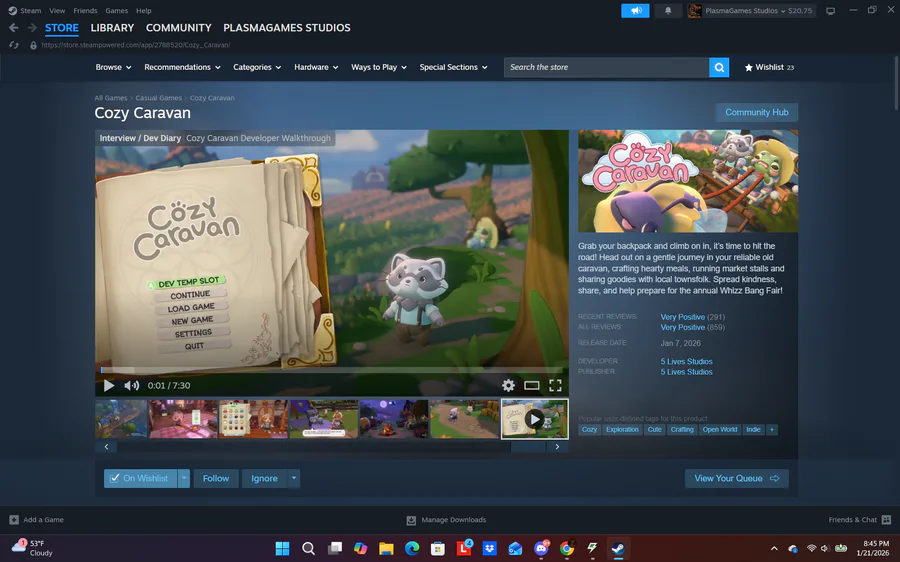Toggle theater mode on the video
900x562 pixels.
coord(532,385)
